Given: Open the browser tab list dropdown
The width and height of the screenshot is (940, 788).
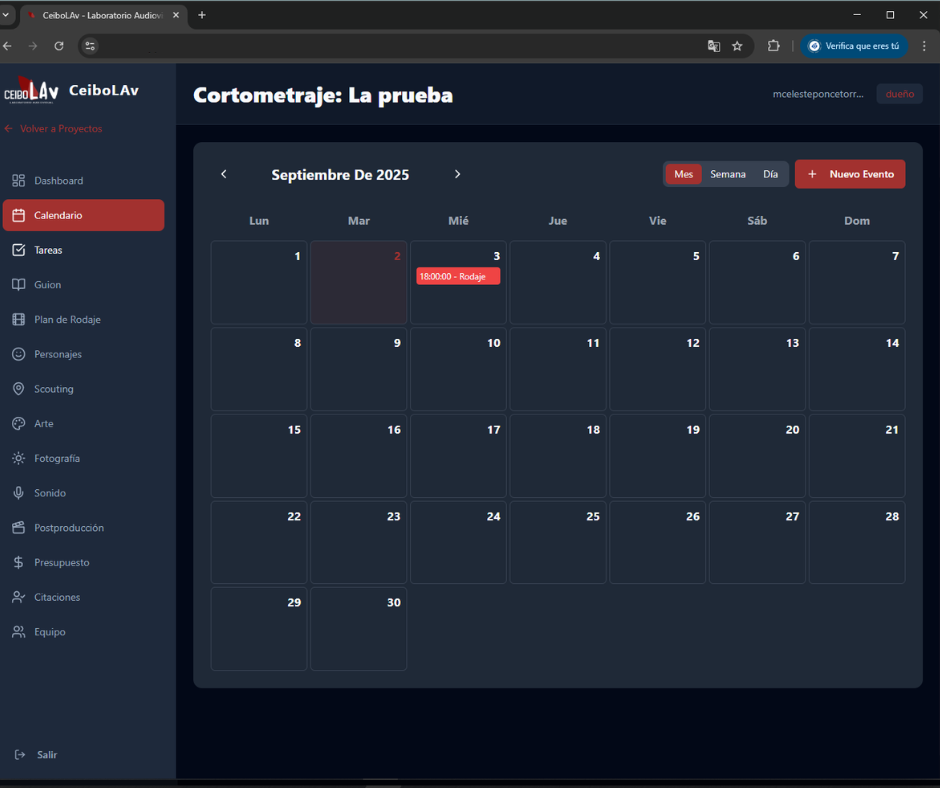Looking at the screenshot, I should point(6,15).
